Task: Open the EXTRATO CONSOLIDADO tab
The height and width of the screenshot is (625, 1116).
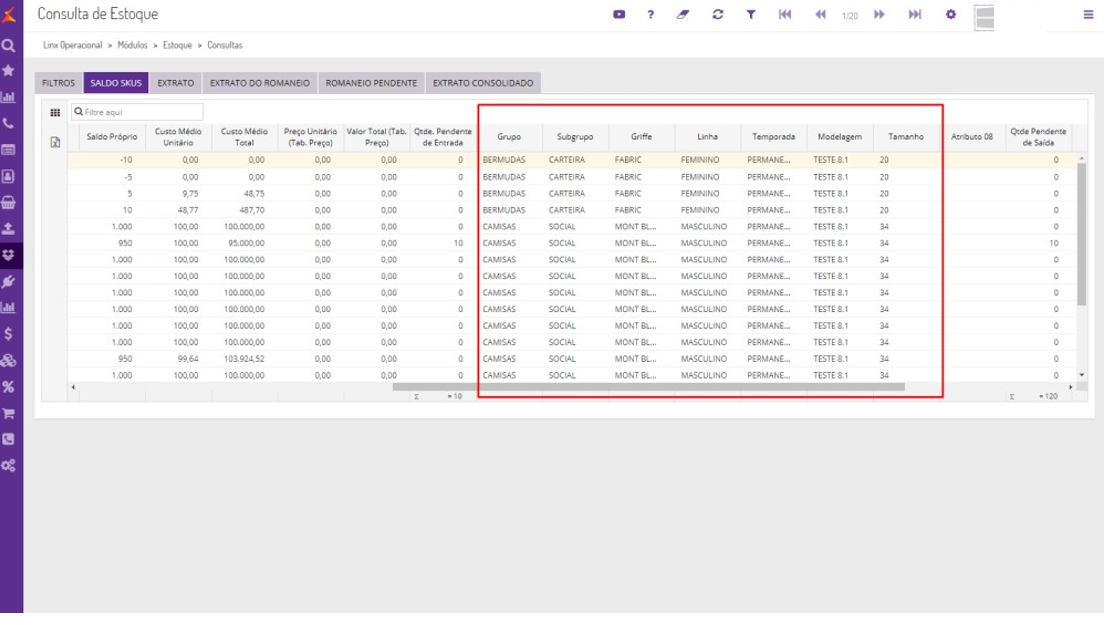Action: [483, 83]
